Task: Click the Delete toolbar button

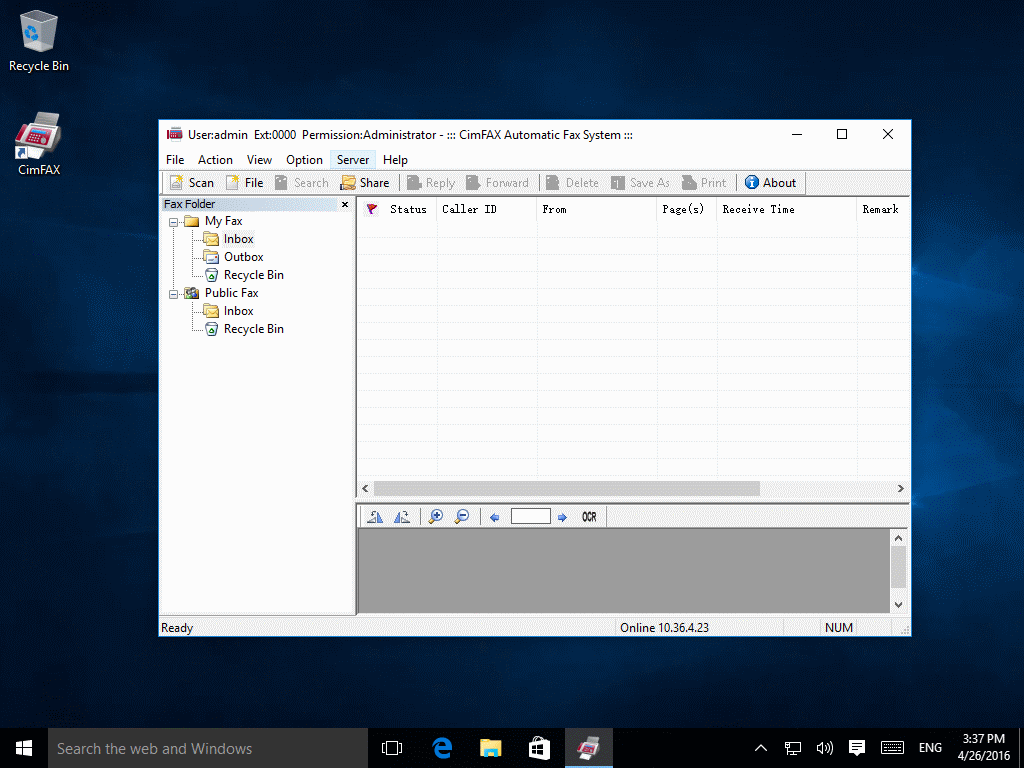Action: (x=573, y=183)
